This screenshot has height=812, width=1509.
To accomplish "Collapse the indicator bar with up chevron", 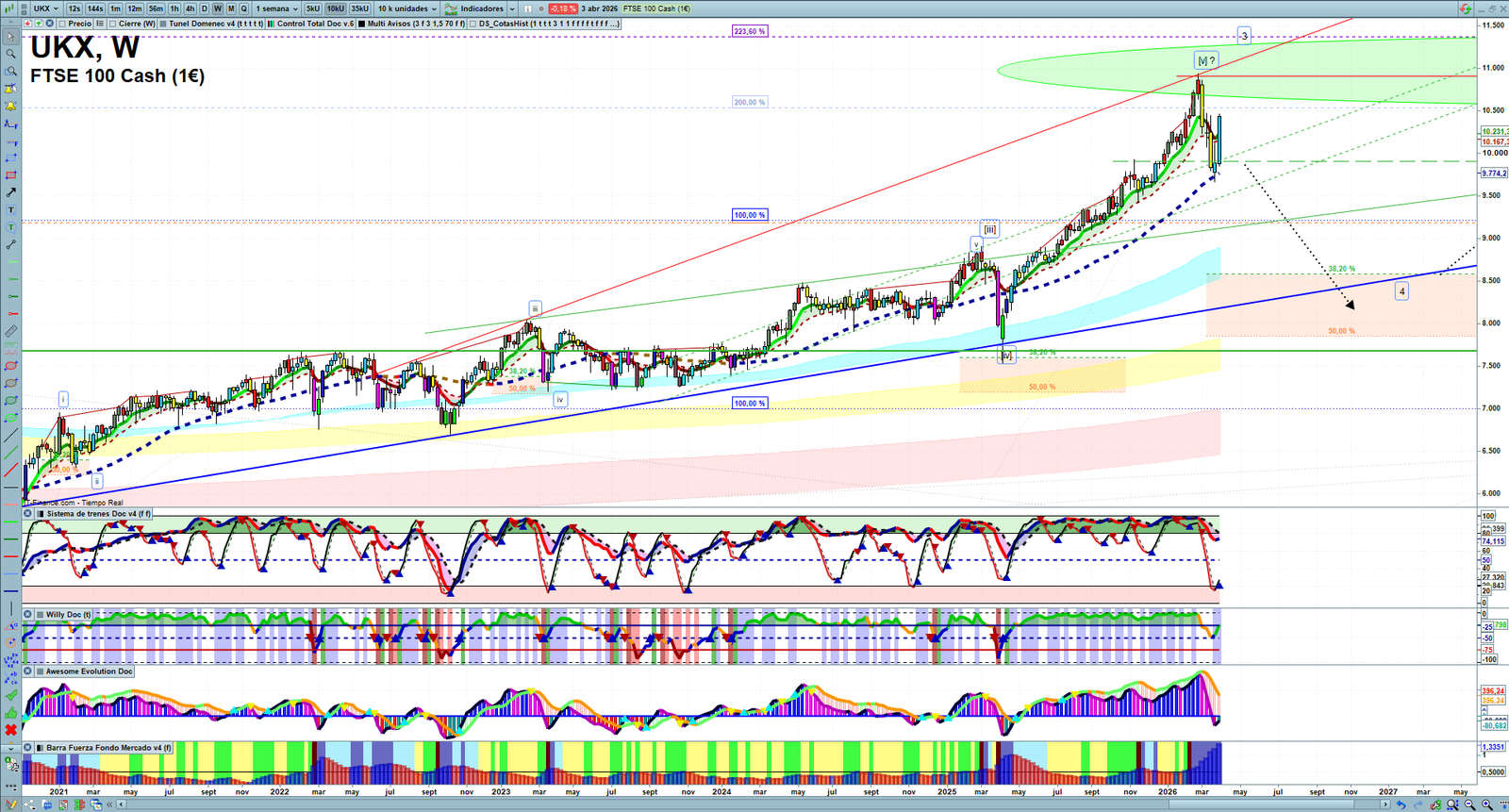I will click(x=10, y=24).
